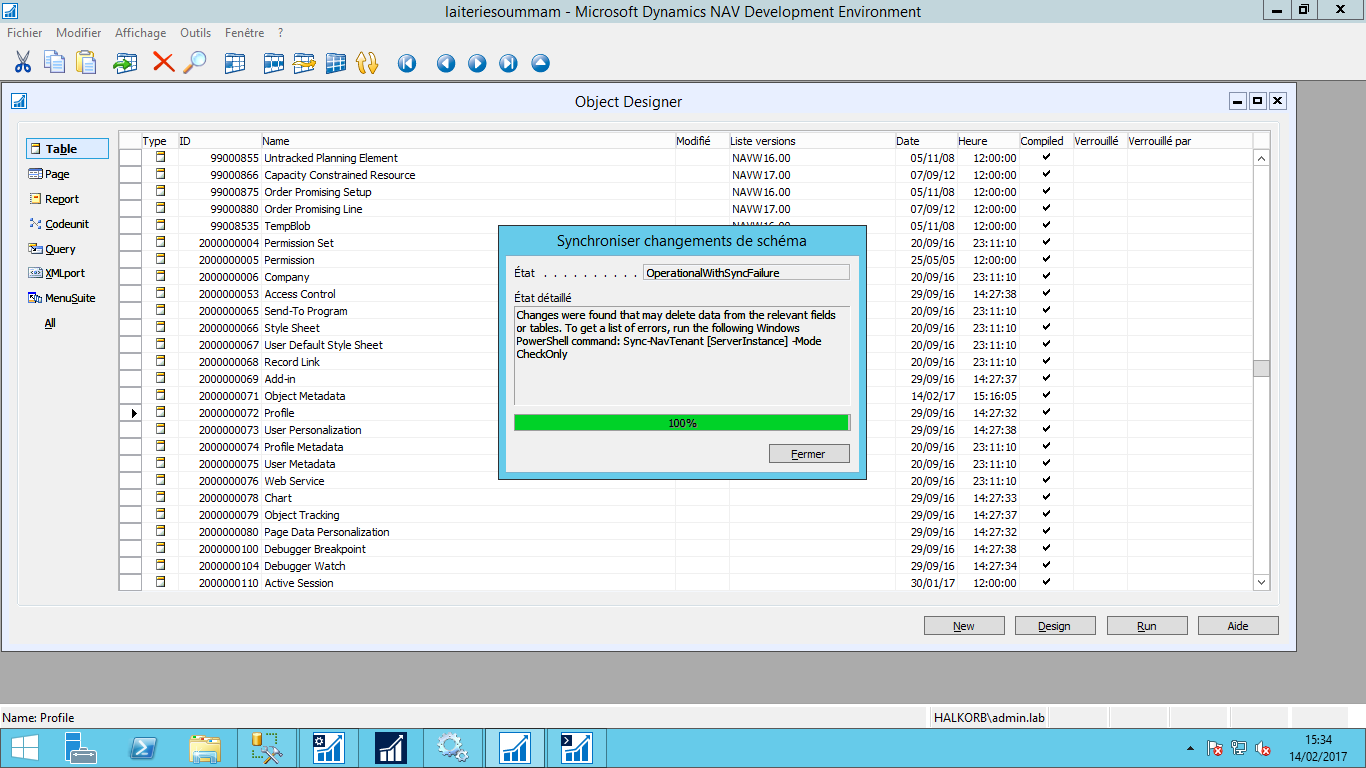Click the red X Delete toolbar icon
This screenshot has height=768, width=1366.
pos(163,63)
